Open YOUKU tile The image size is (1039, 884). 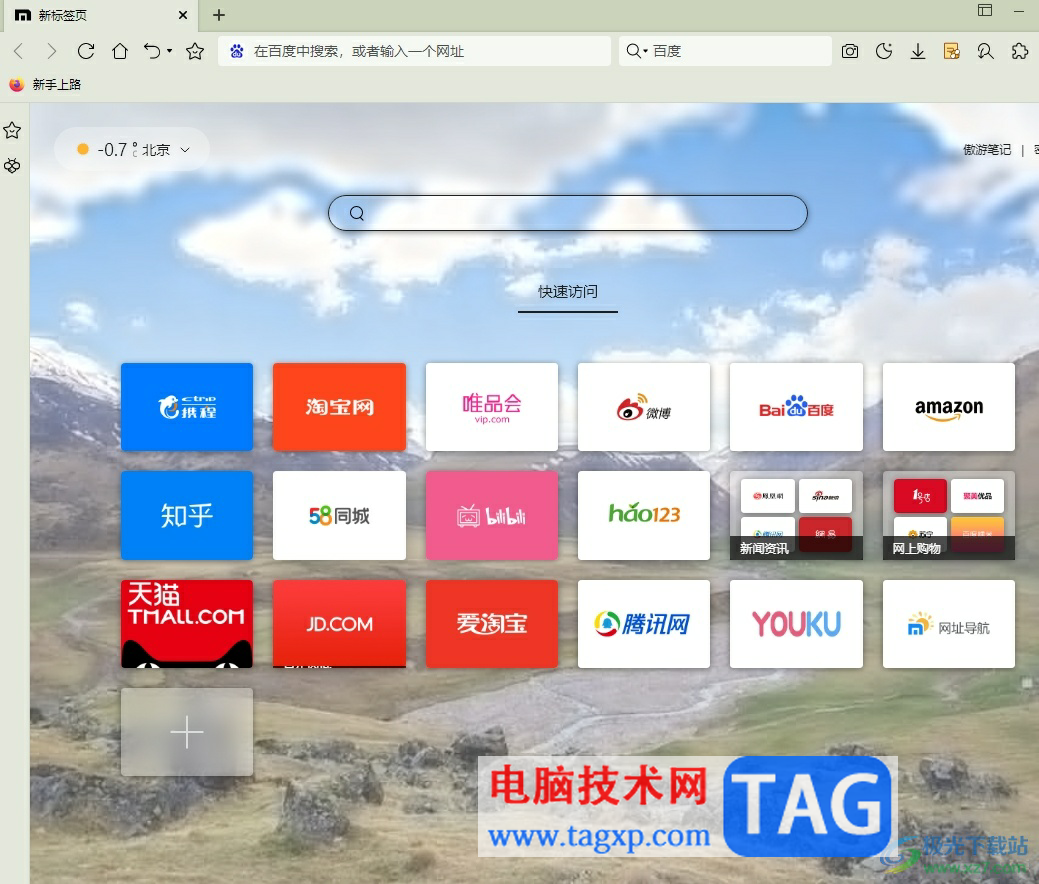click(x=796, y=624)
